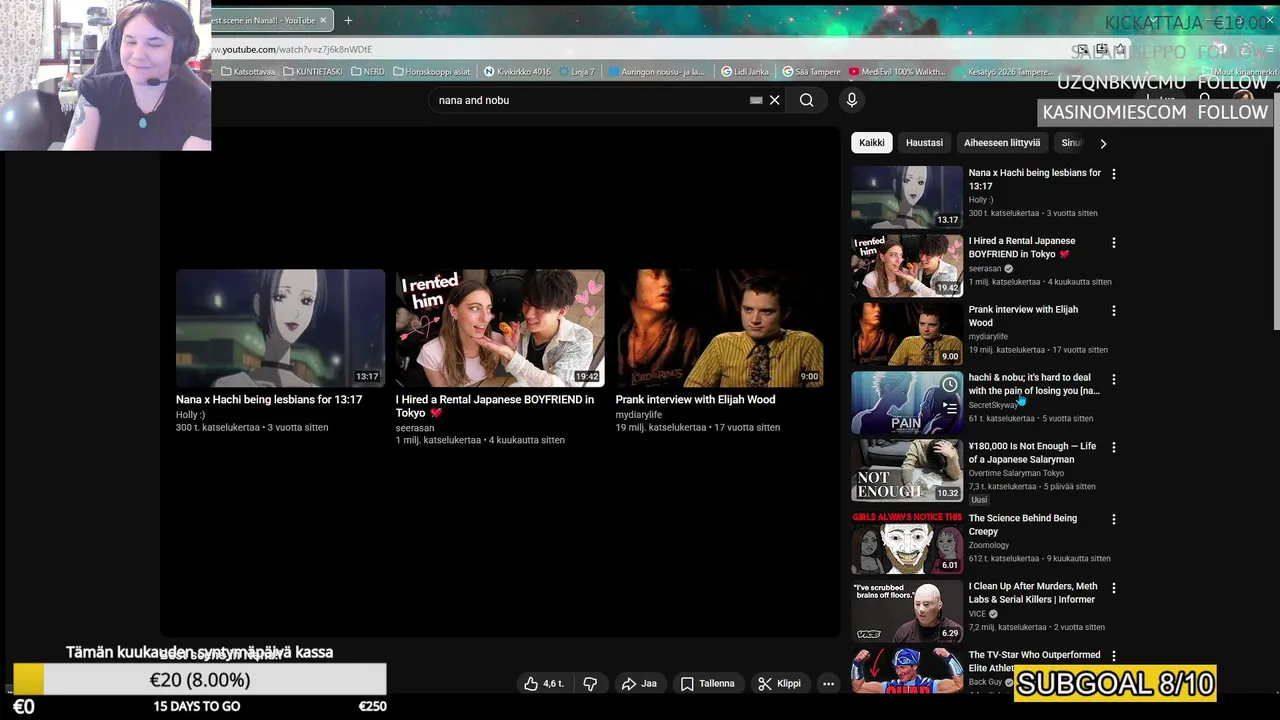Add 'hachi & nobu' to Watch Later clock icon

949,385
